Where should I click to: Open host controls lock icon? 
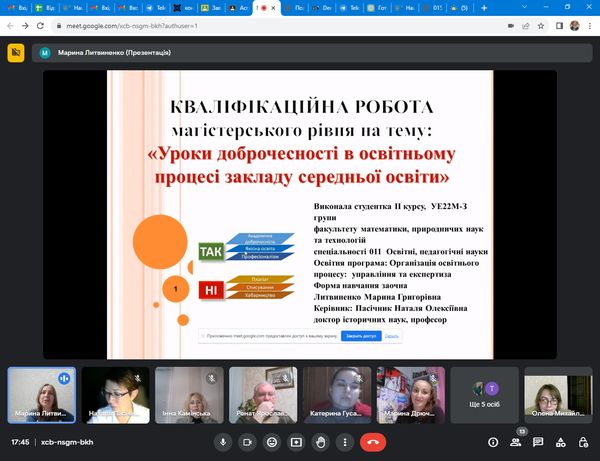tap(583, 441)
